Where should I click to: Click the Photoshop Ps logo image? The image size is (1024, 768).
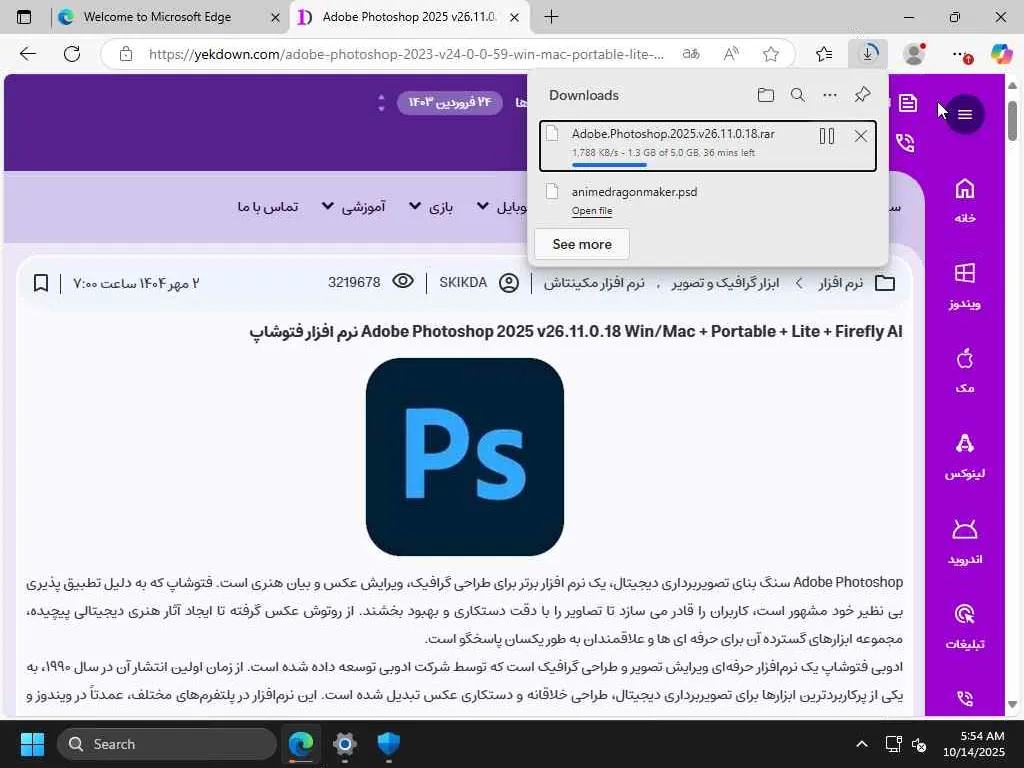(464, 456)
